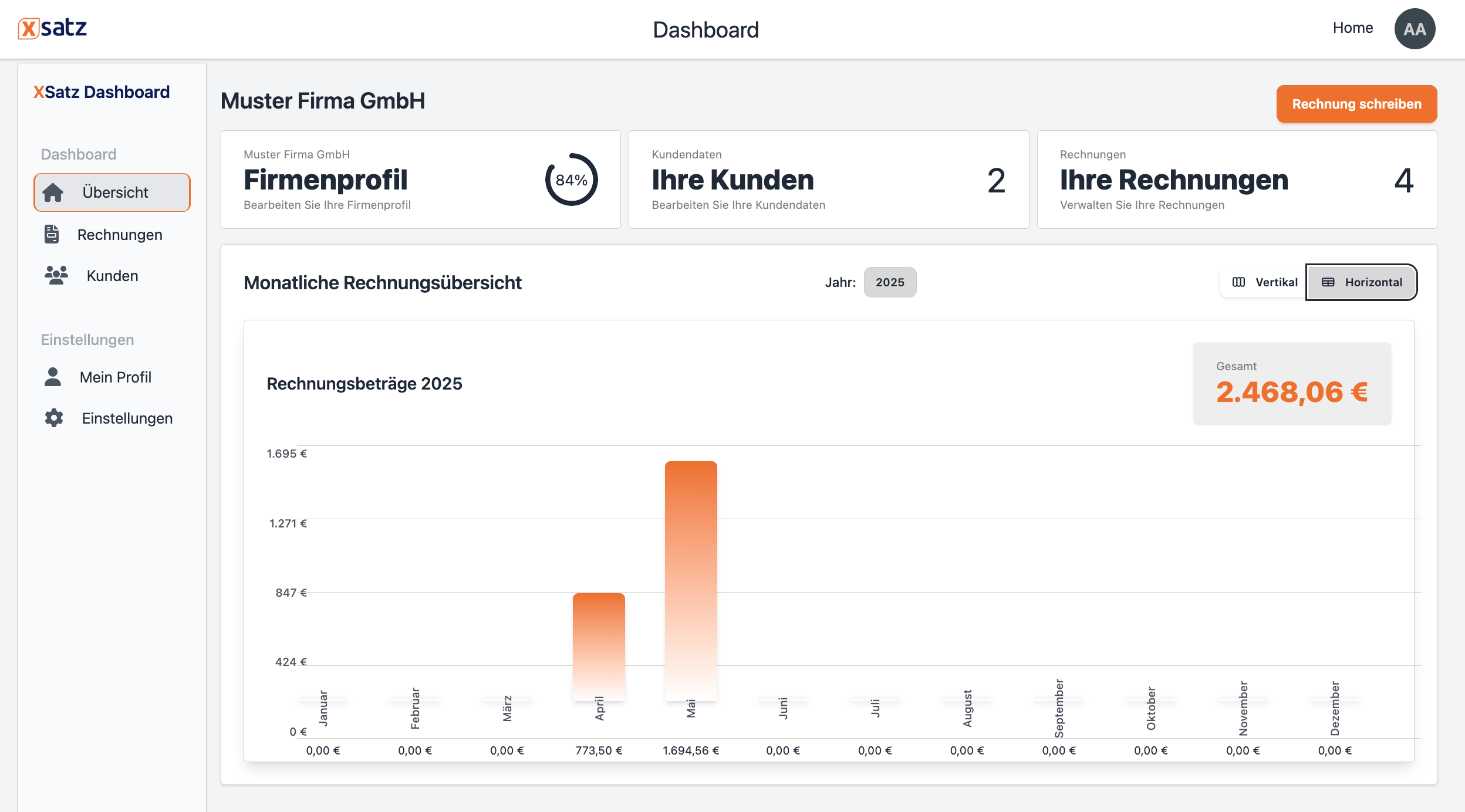
Task: Click the 1.694,56 € Mai value
Action: [x=691, y=750]
